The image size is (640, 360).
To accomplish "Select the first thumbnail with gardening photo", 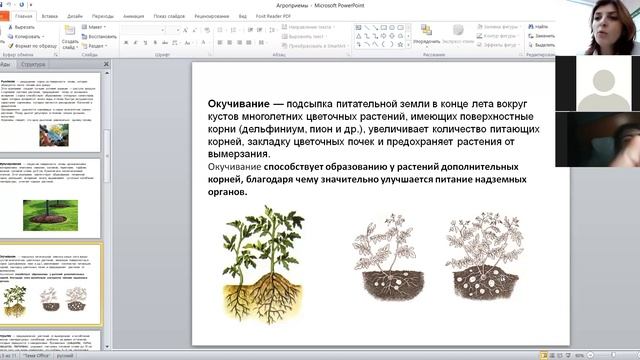I will pos(50,112).
